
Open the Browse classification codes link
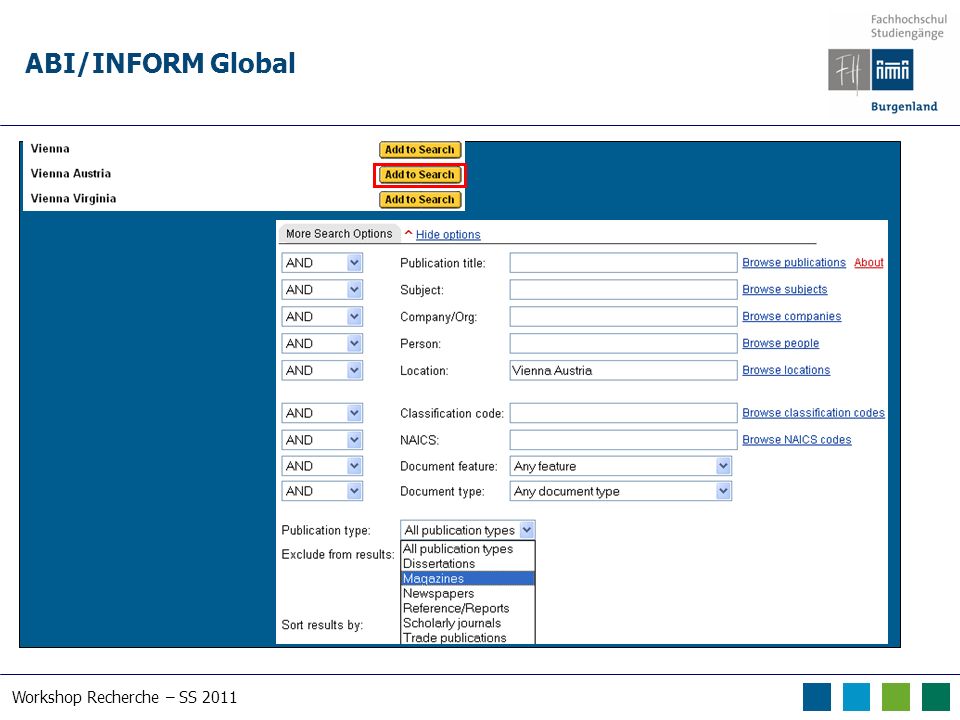pyautogui.click(x=814, y=413)
